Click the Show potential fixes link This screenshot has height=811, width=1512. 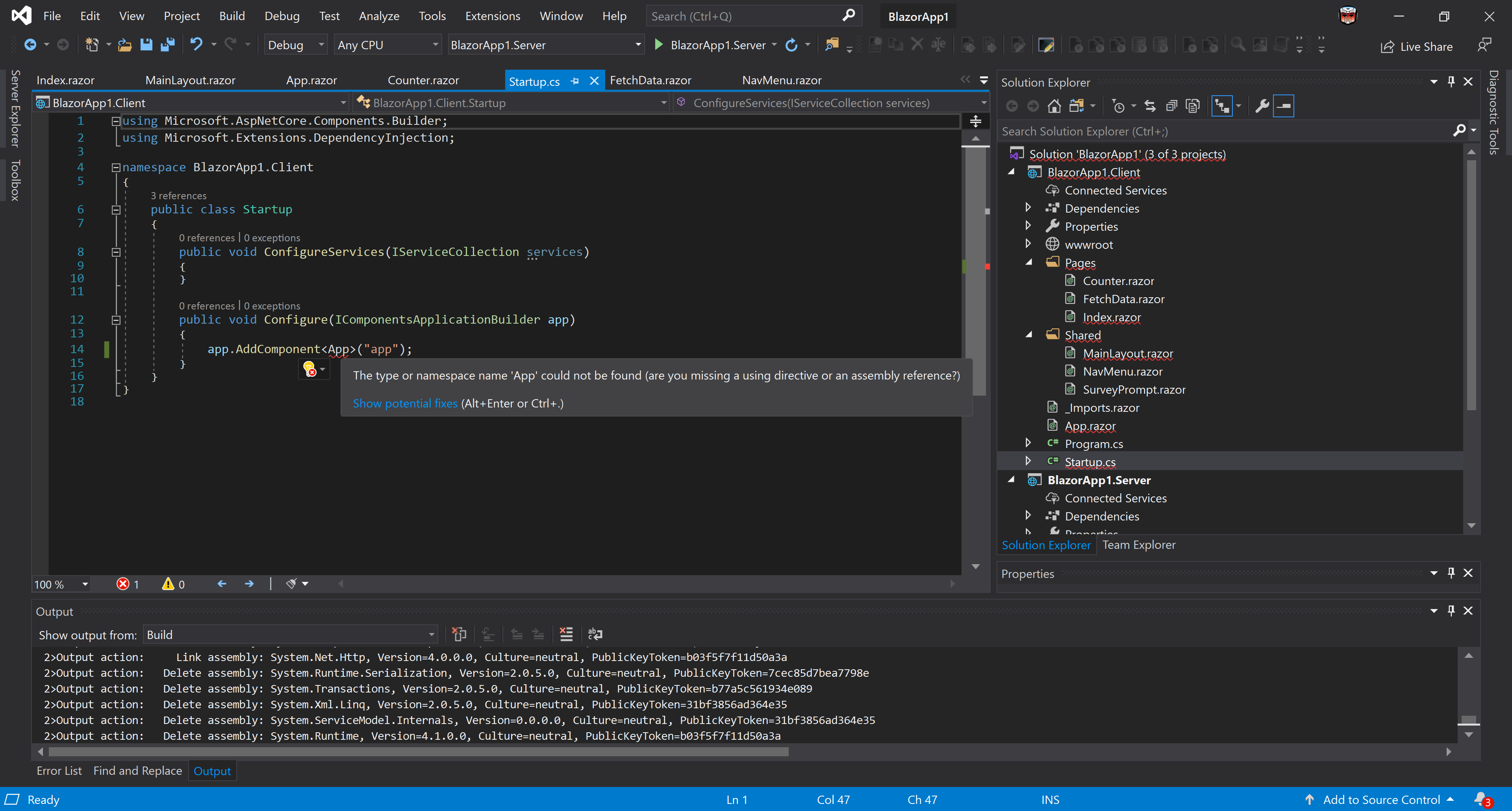pyautogui.click(x=404, y=403)
